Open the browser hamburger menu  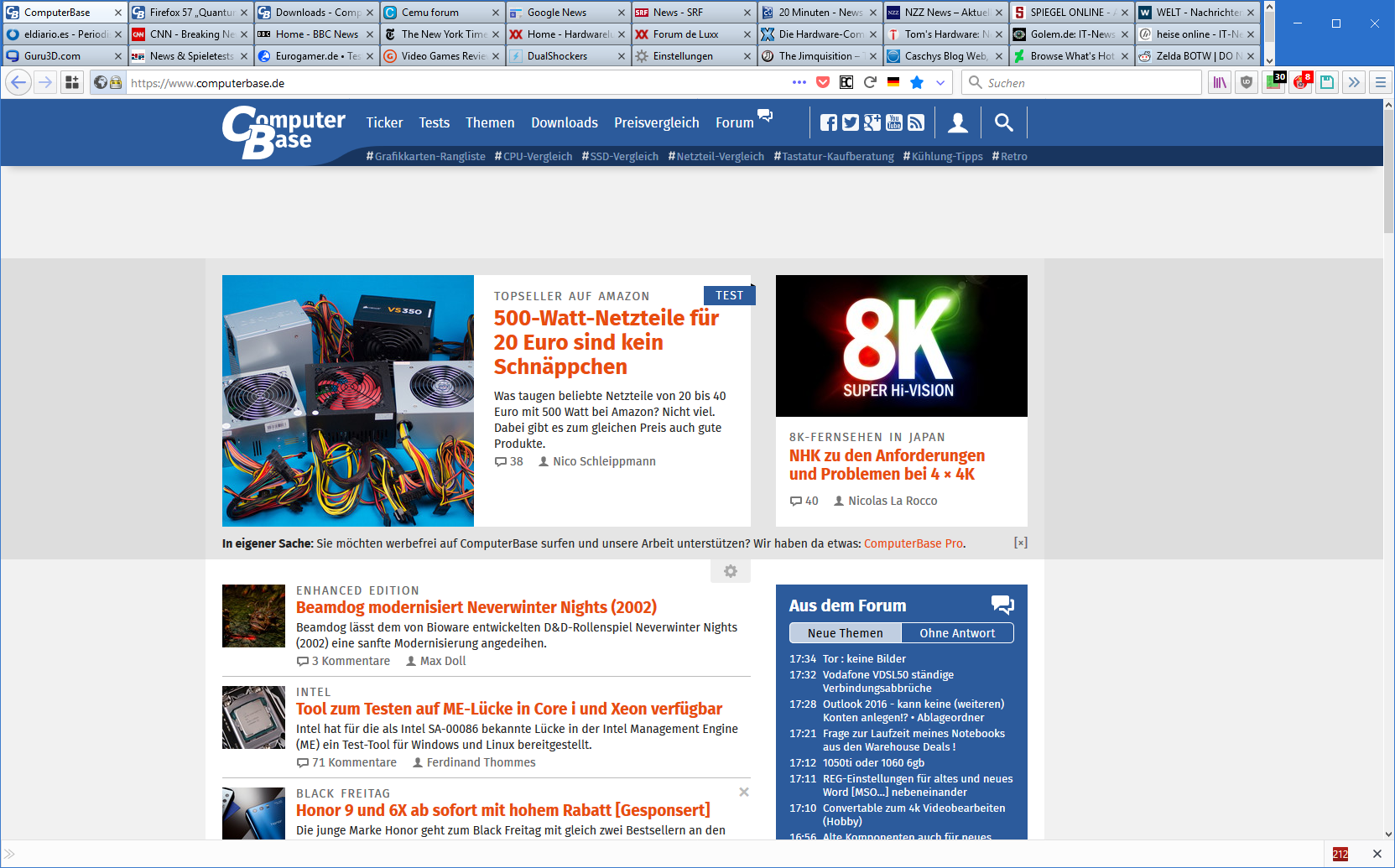tap(1380, 82)
